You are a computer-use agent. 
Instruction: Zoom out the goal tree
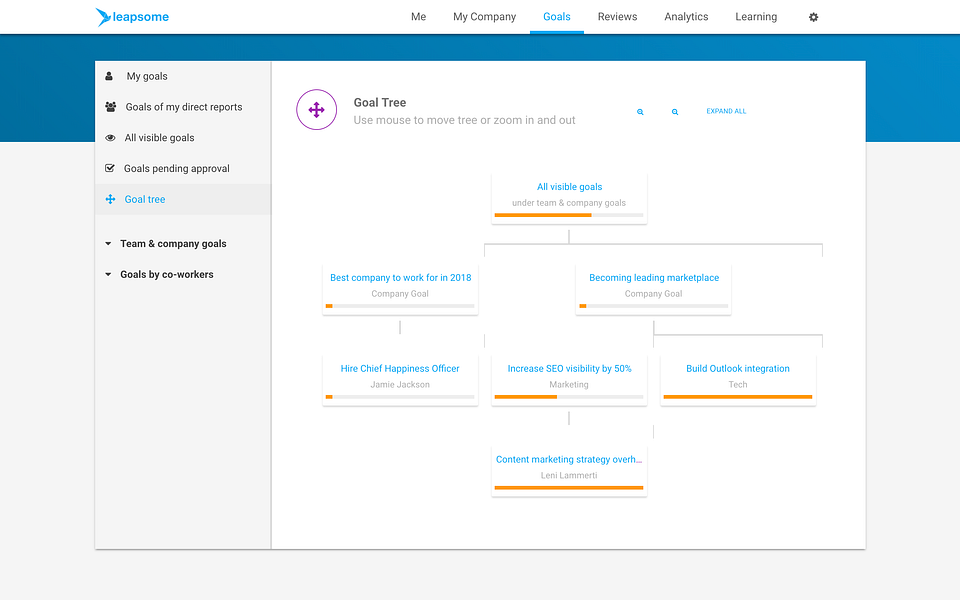click(x=640, y=111)
